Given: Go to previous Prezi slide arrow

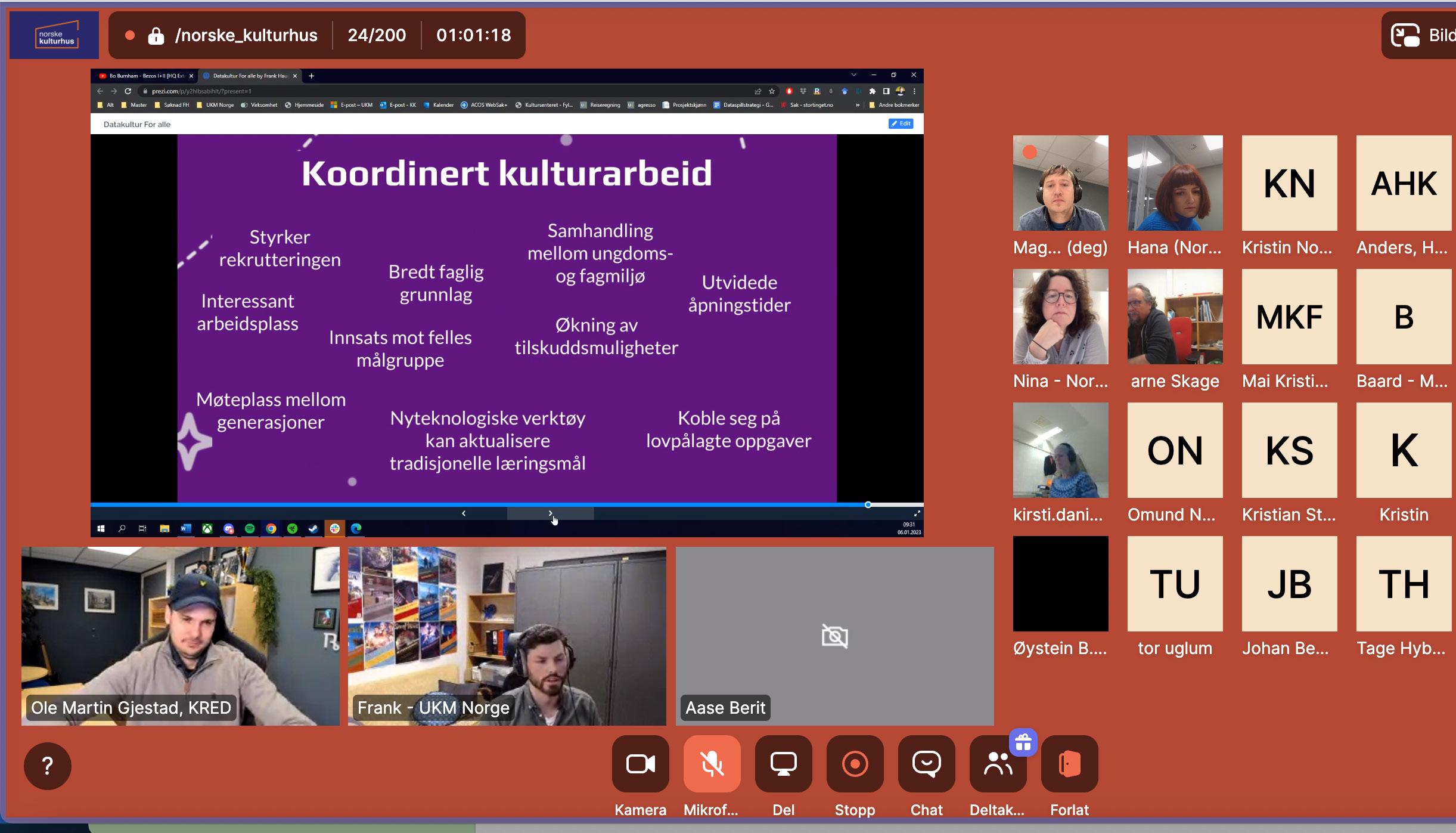Looking at the screenshot, I should coord(464,513).
